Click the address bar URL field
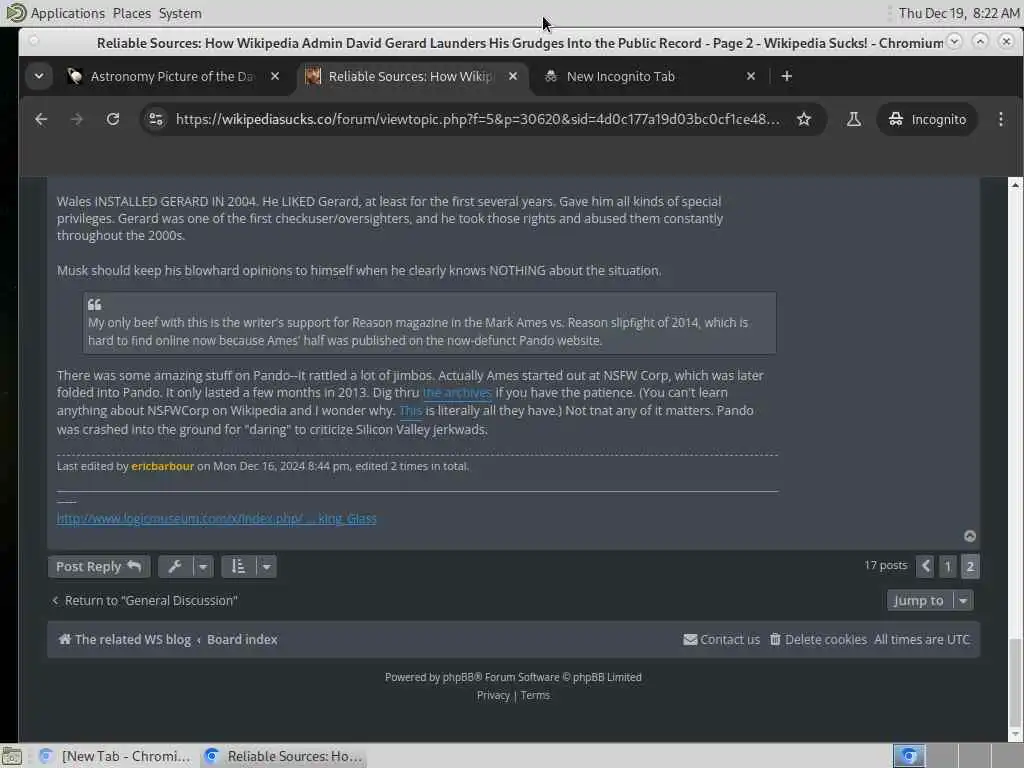The height and width of the screenshot is (768, 1024). pos(477,119)
